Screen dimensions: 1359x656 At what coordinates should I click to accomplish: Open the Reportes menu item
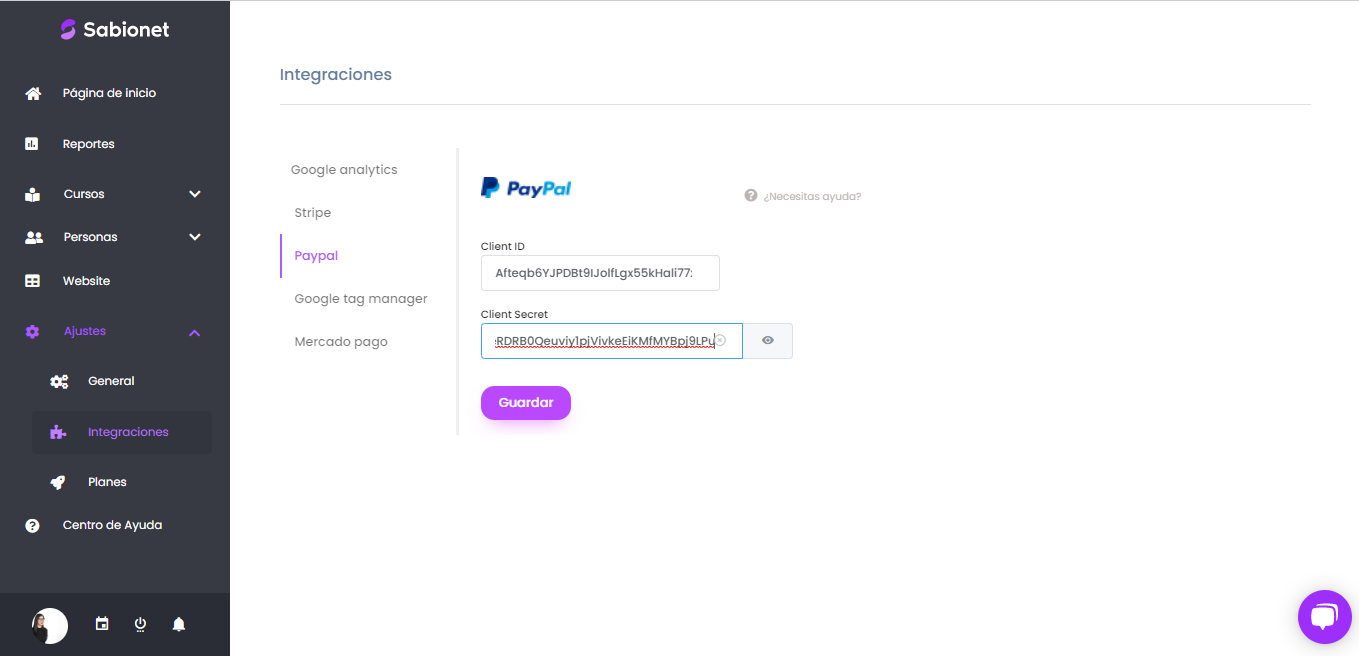(89, 144)
